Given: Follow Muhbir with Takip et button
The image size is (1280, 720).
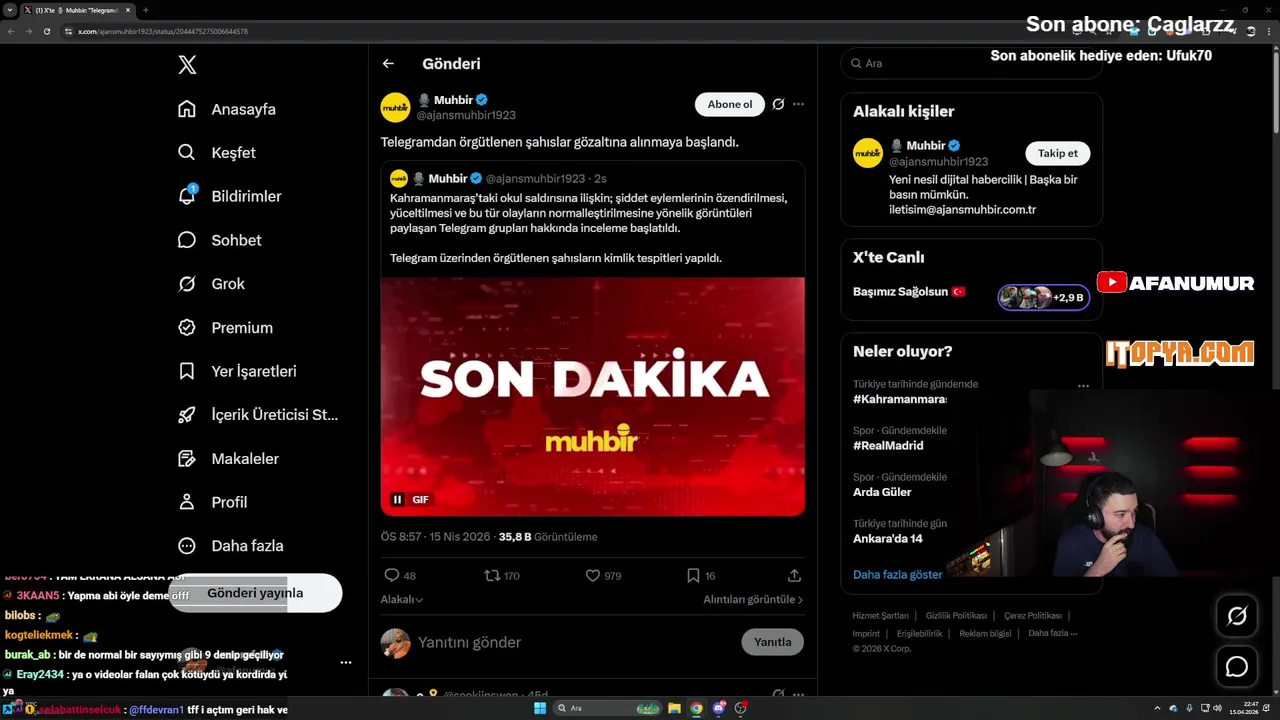Looking at the screenshot, I should click(1057, 153).
